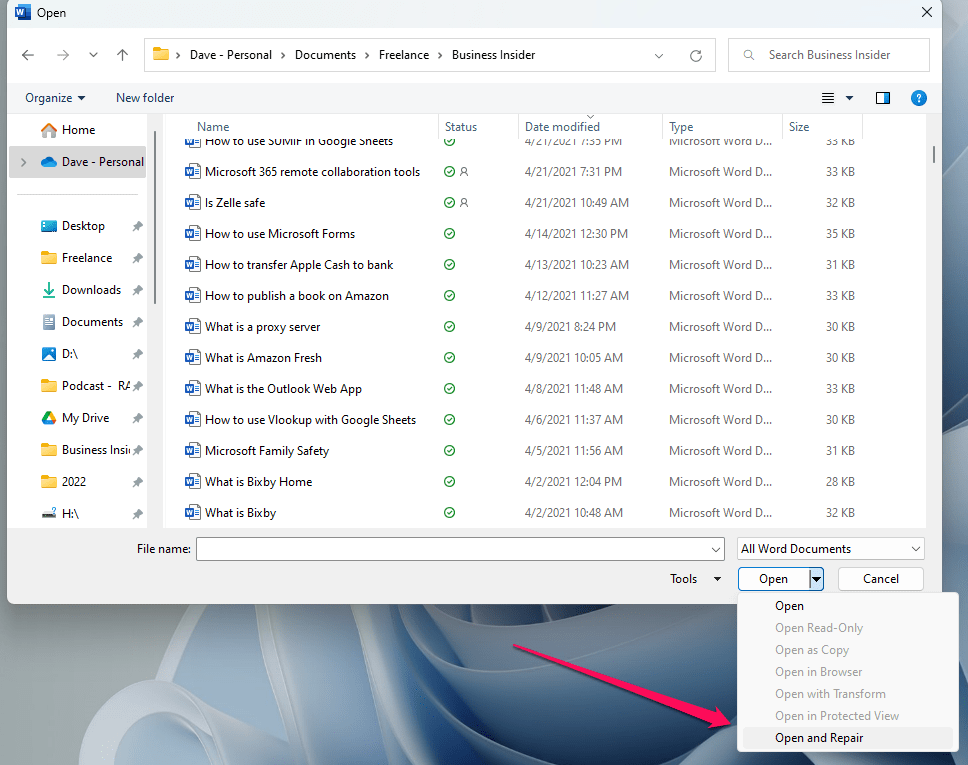968x765 pixels.
Task: Click in the File name field
Action: click(453, 549)
